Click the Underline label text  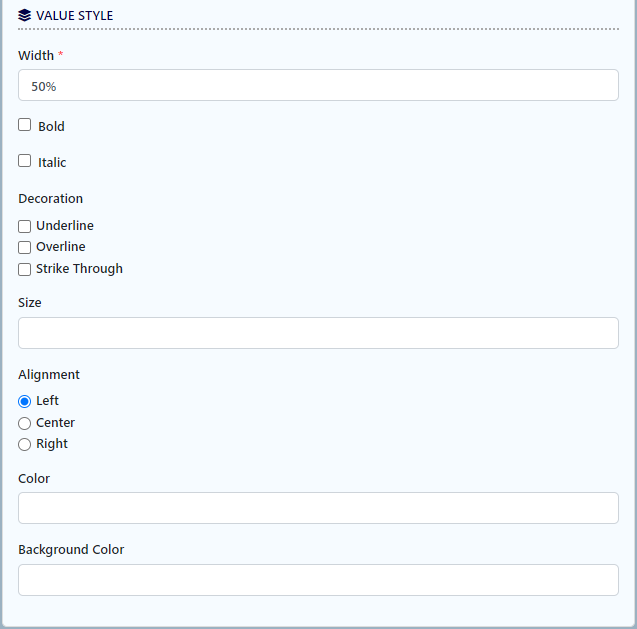(x=65, y=226)
